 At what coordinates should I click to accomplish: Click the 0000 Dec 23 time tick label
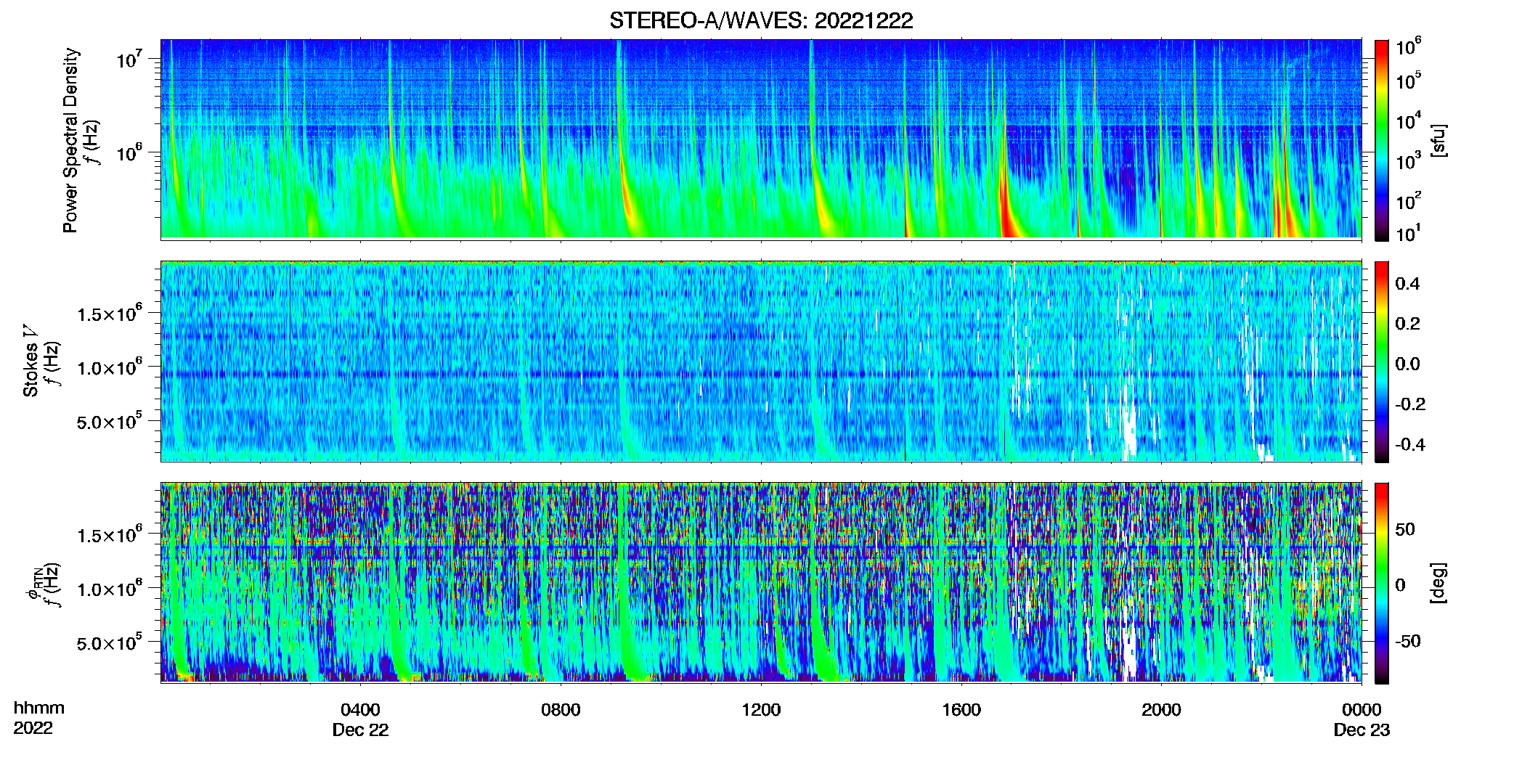[x=1362, y=719]
